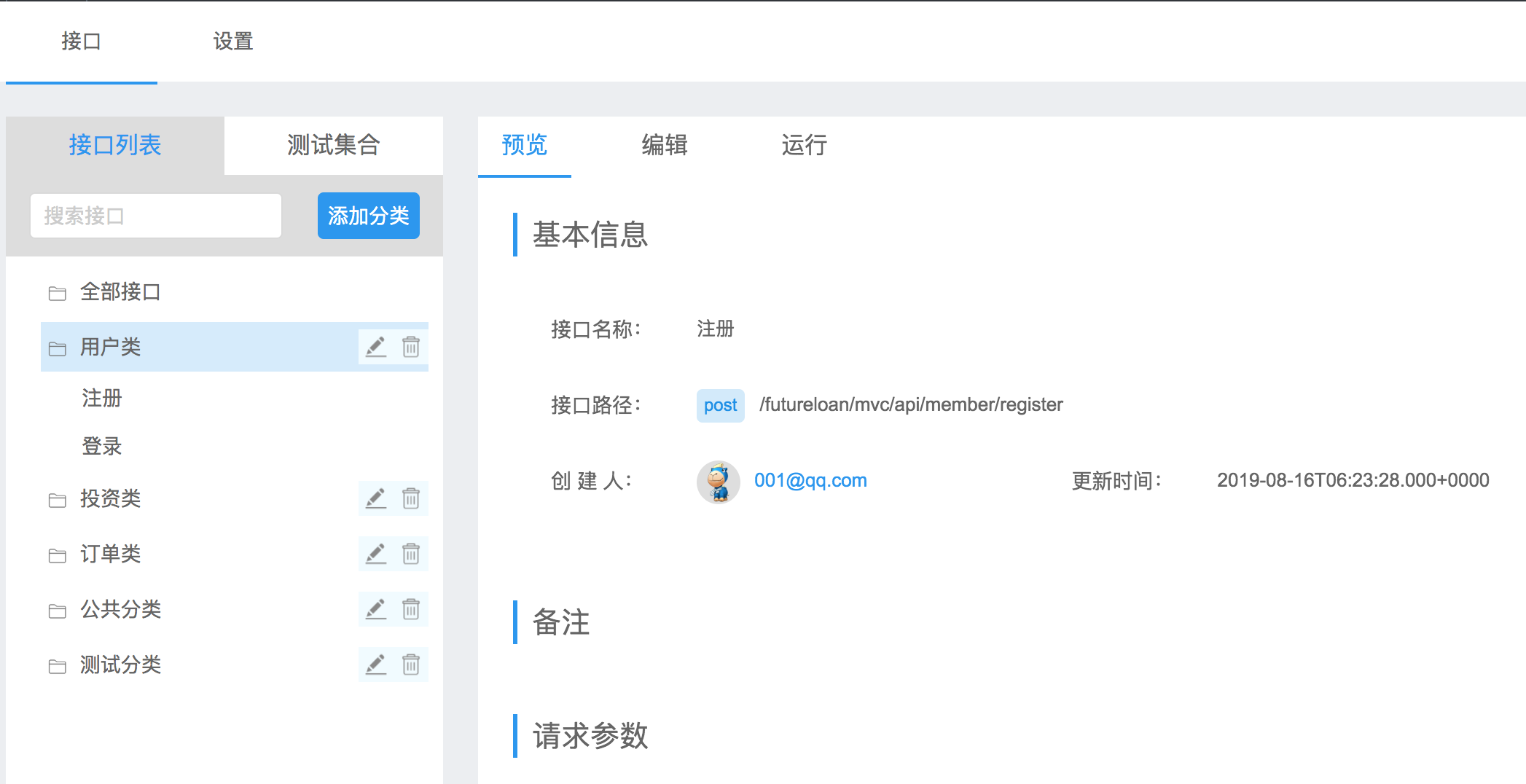Switch to the 编辑 tab
This screenshot has width=1526, height=784.
point(664,146)
